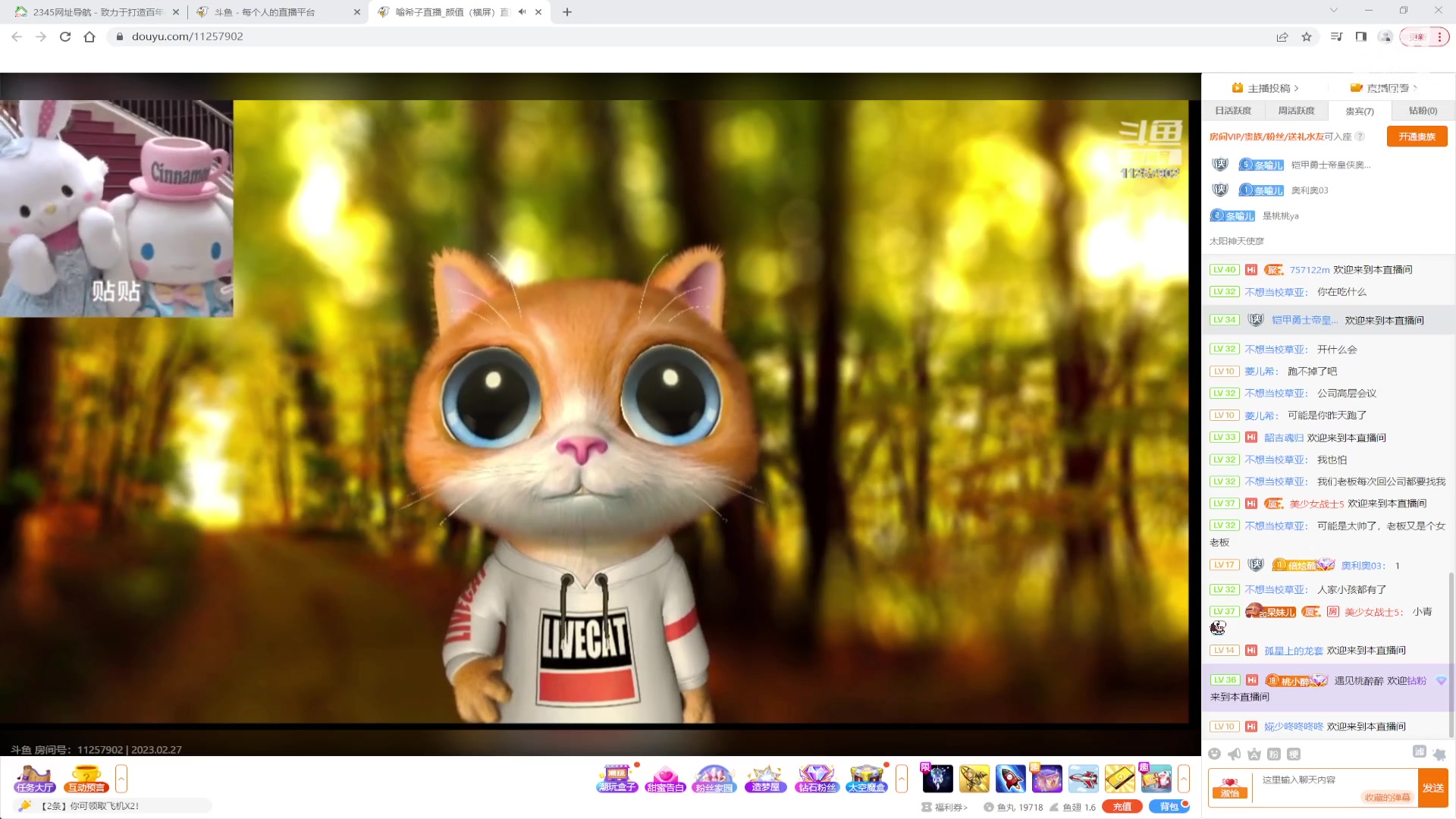Open the 钻石粉丝 diamond icon
Viewport: 1456px width, 819px height.
click(816, 778)
